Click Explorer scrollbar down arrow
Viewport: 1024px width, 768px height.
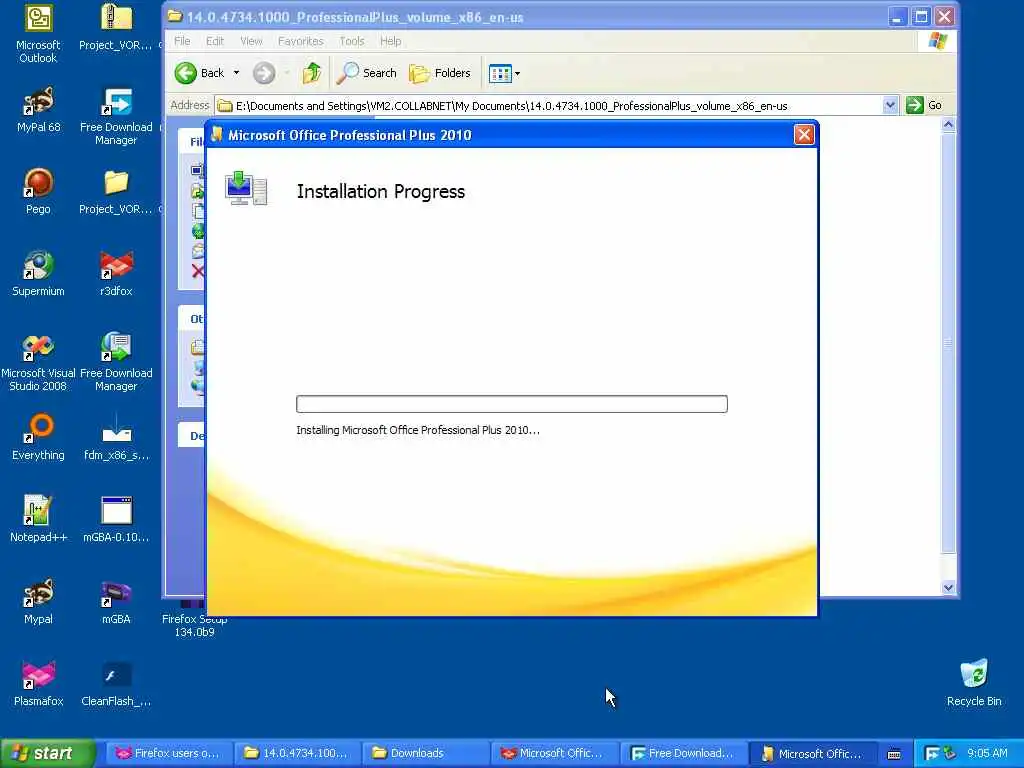pyautogui.click(x=948, y=587)
